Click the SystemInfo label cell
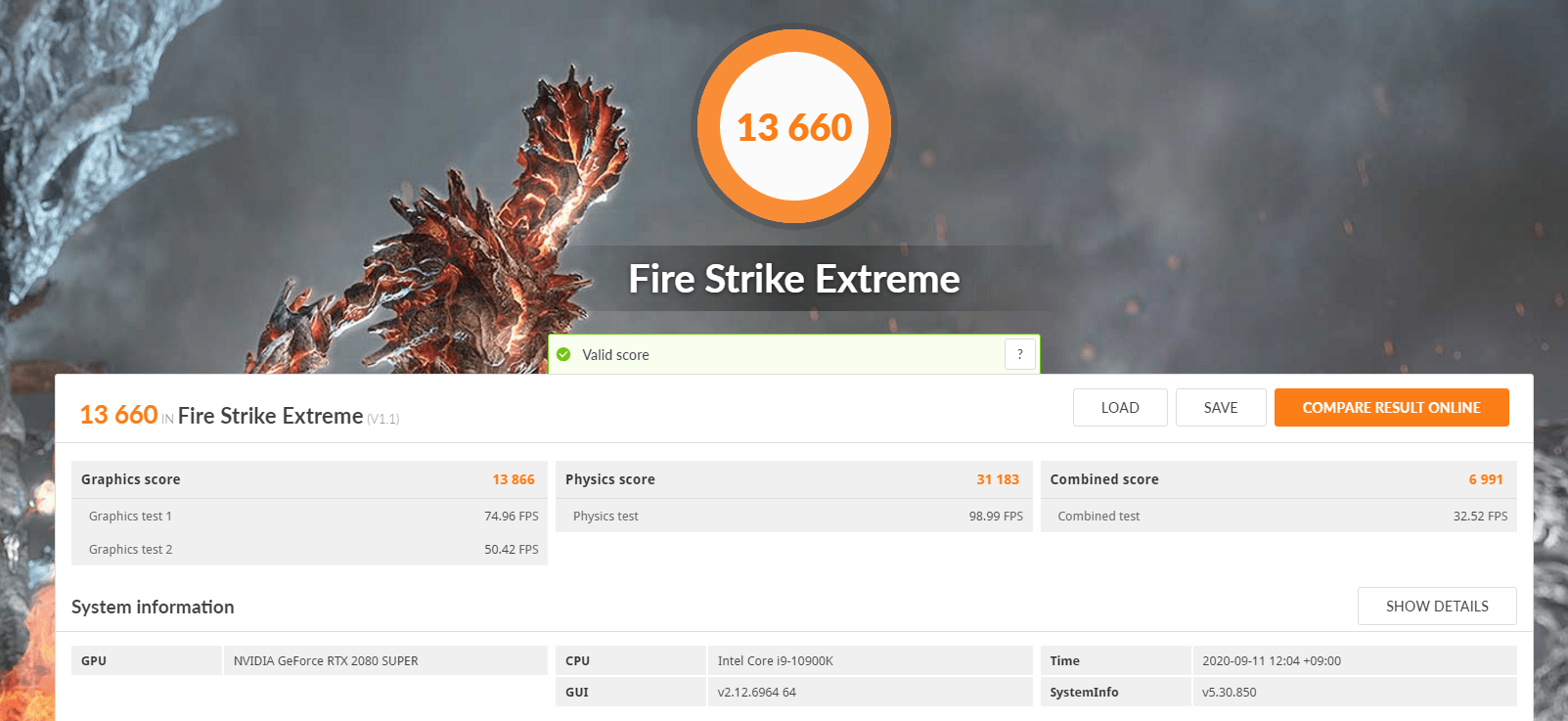1568x721 pixels. click(x=1116, y=692)
